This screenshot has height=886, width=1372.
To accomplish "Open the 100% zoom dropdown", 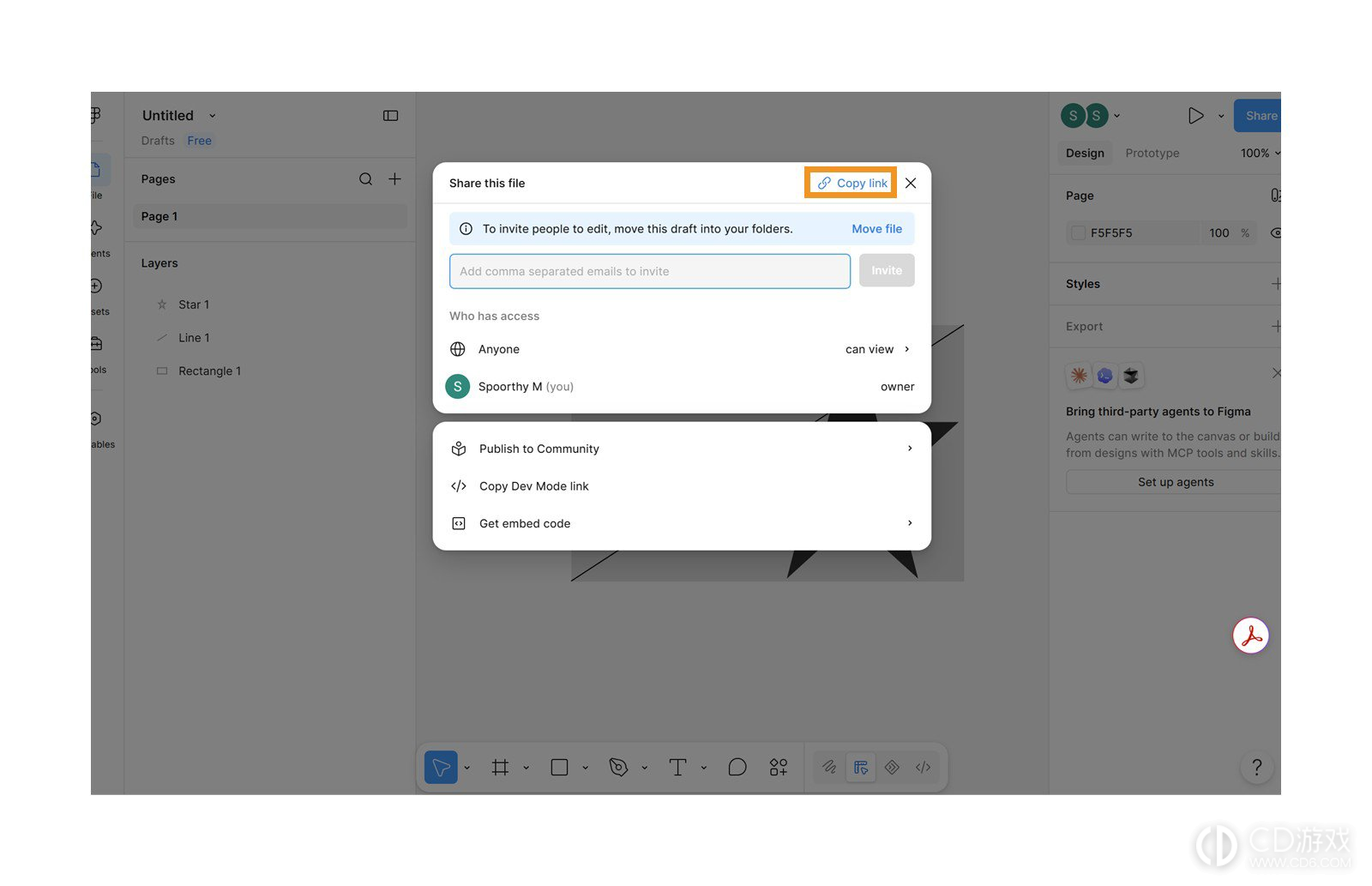I will pyautogui.click(x=1260, y=153).
